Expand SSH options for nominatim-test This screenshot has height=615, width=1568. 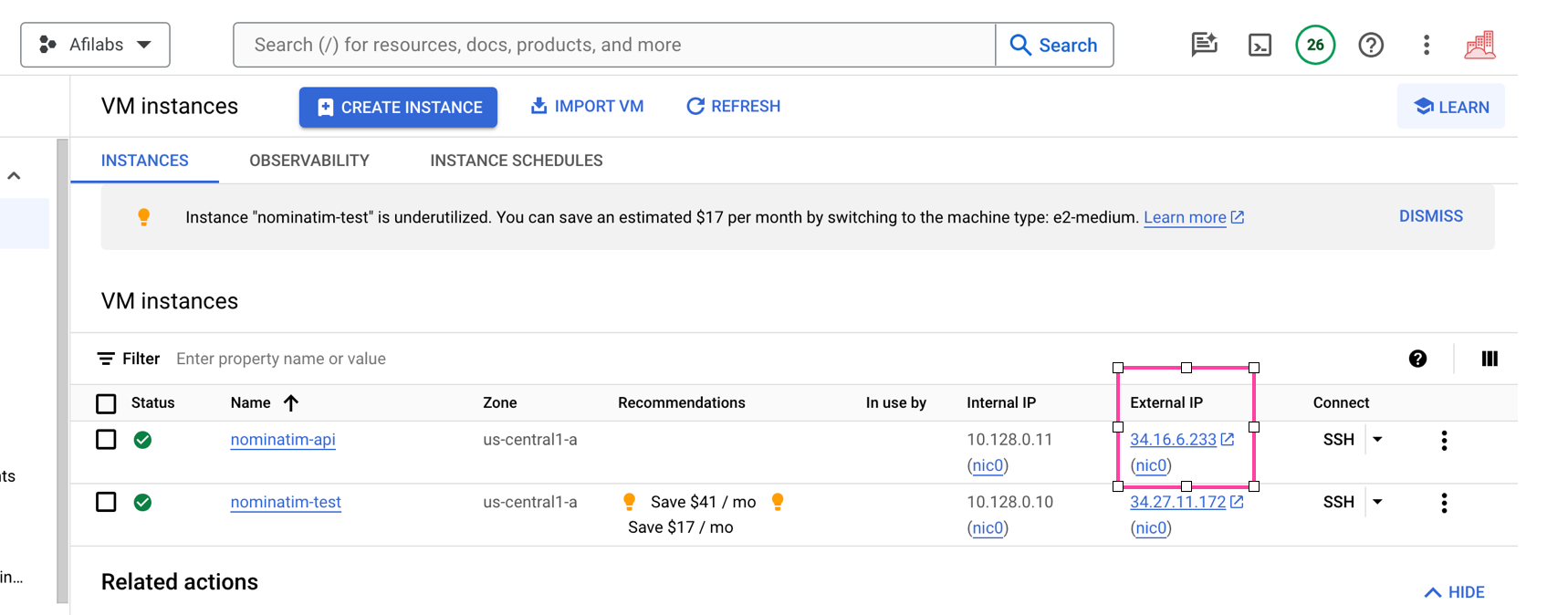(x=1377, y=502)
